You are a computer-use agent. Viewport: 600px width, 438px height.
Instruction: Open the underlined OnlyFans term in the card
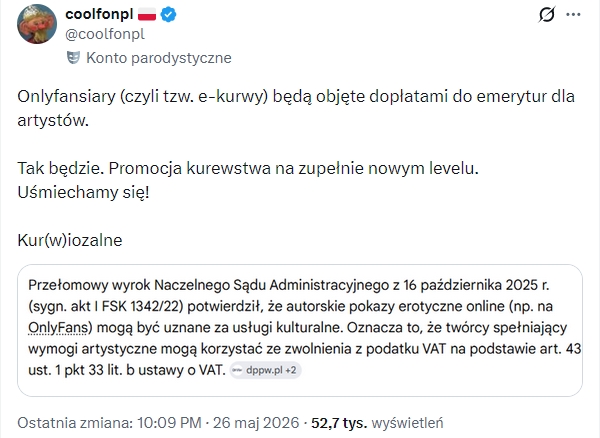point(60,328)
